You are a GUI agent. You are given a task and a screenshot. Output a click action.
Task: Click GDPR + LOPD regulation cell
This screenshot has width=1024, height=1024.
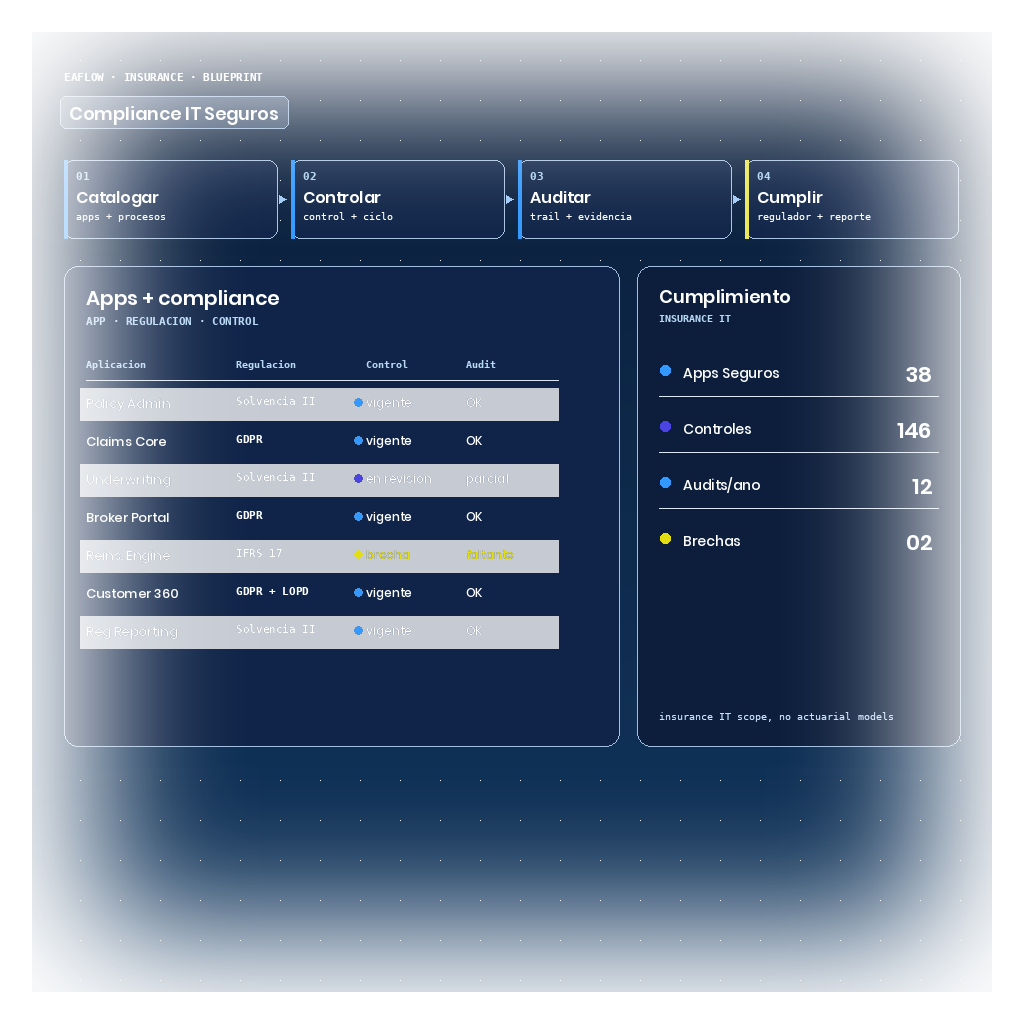click(x=272, y=591)
